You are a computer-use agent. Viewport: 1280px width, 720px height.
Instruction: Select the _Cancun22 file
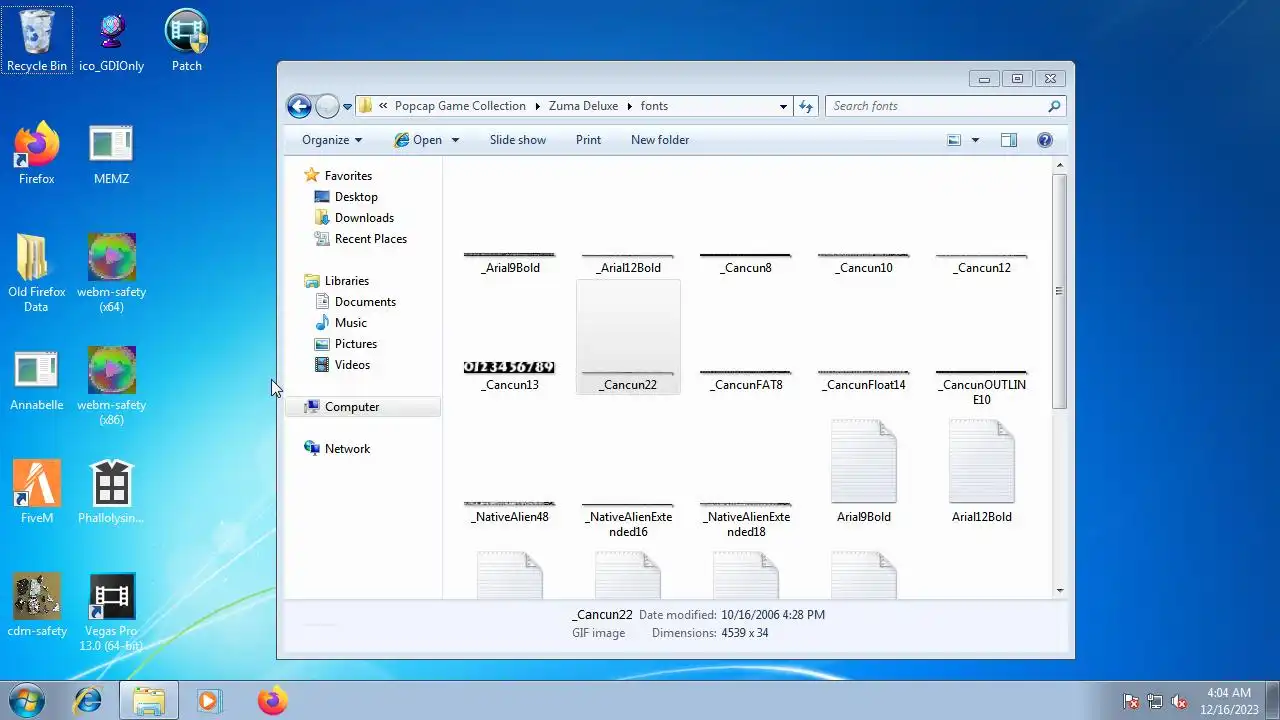pyautogui.click(x=628, y=337)
